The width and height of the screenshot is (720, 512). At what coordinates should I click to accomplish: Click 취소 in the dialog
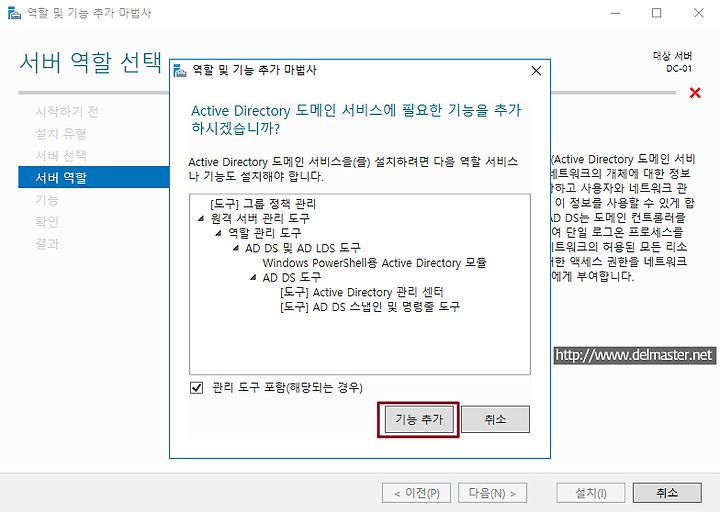click(x=495, y=419)
